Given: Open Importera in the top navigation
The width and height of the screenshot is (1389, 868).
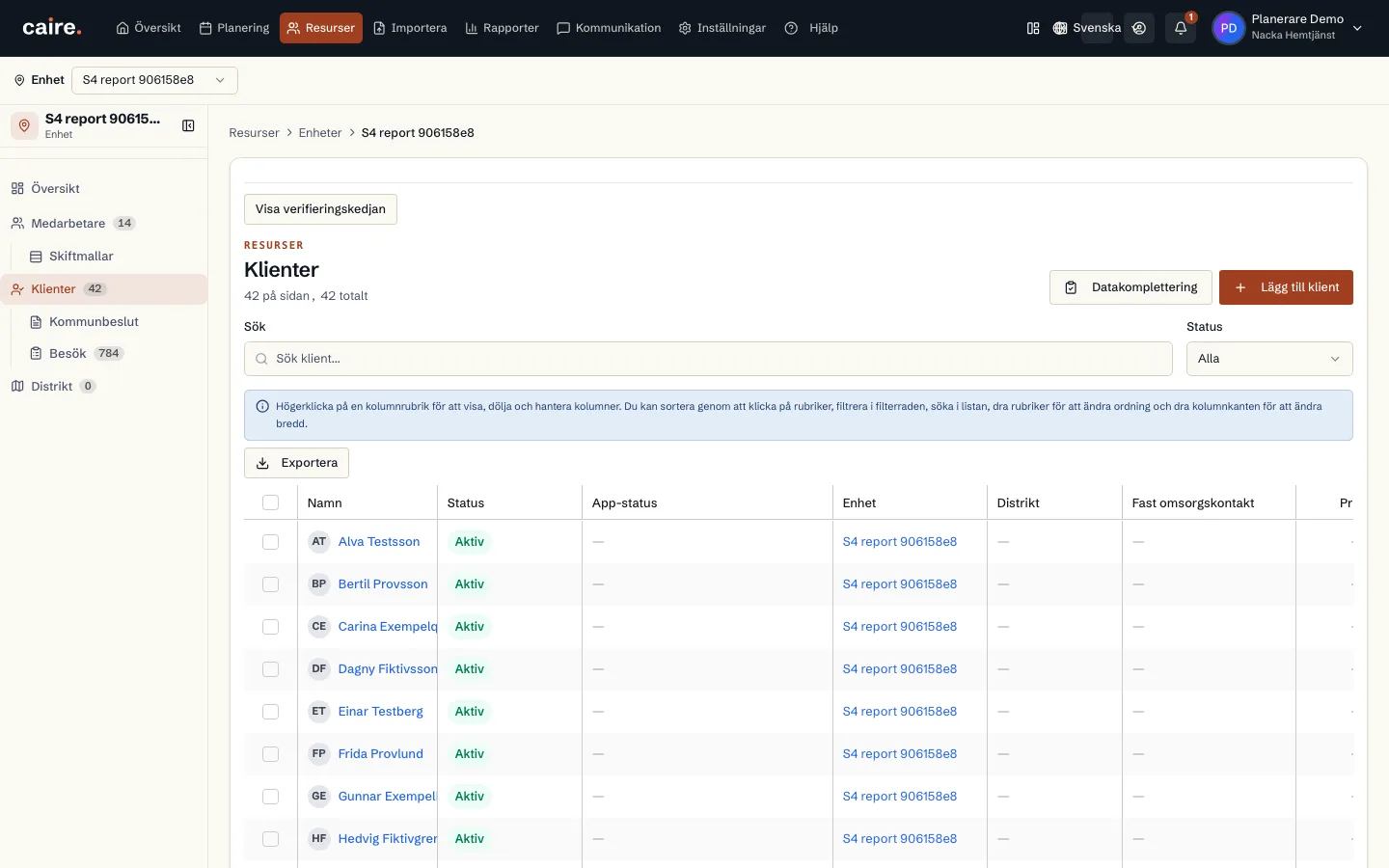Looking at the screenshot, I should tap(410, 28).
